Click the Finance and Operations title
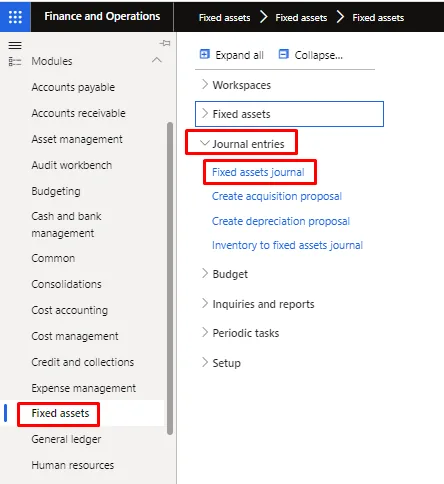Screen dimensions: 444x484 (102, 16)
